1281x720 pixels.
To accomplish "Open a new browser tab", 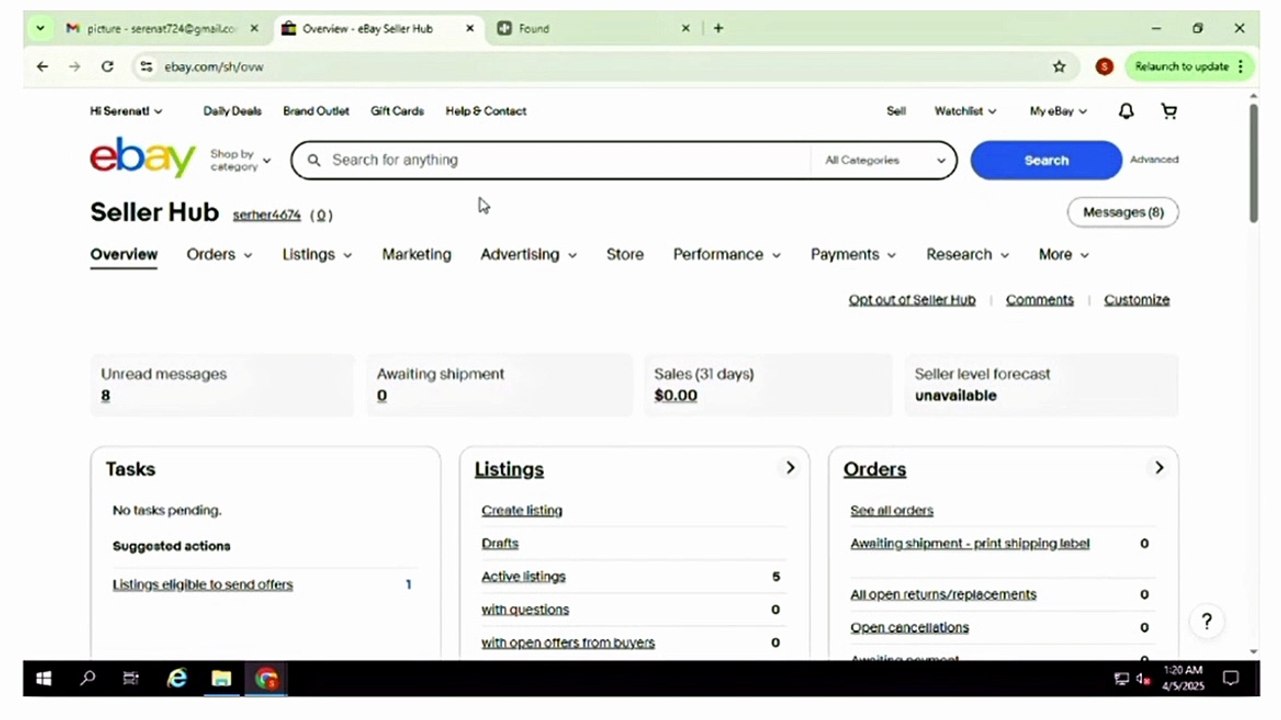I will pos(718,29).
